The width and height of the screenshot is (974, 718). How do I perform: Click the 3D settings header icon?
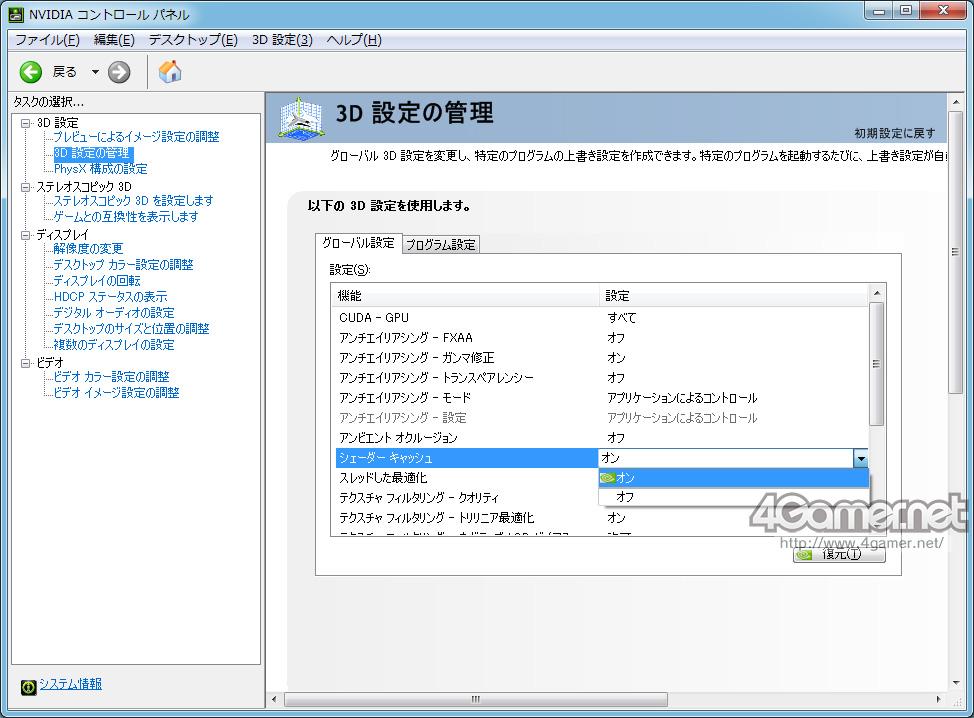[x=301, y=117]
